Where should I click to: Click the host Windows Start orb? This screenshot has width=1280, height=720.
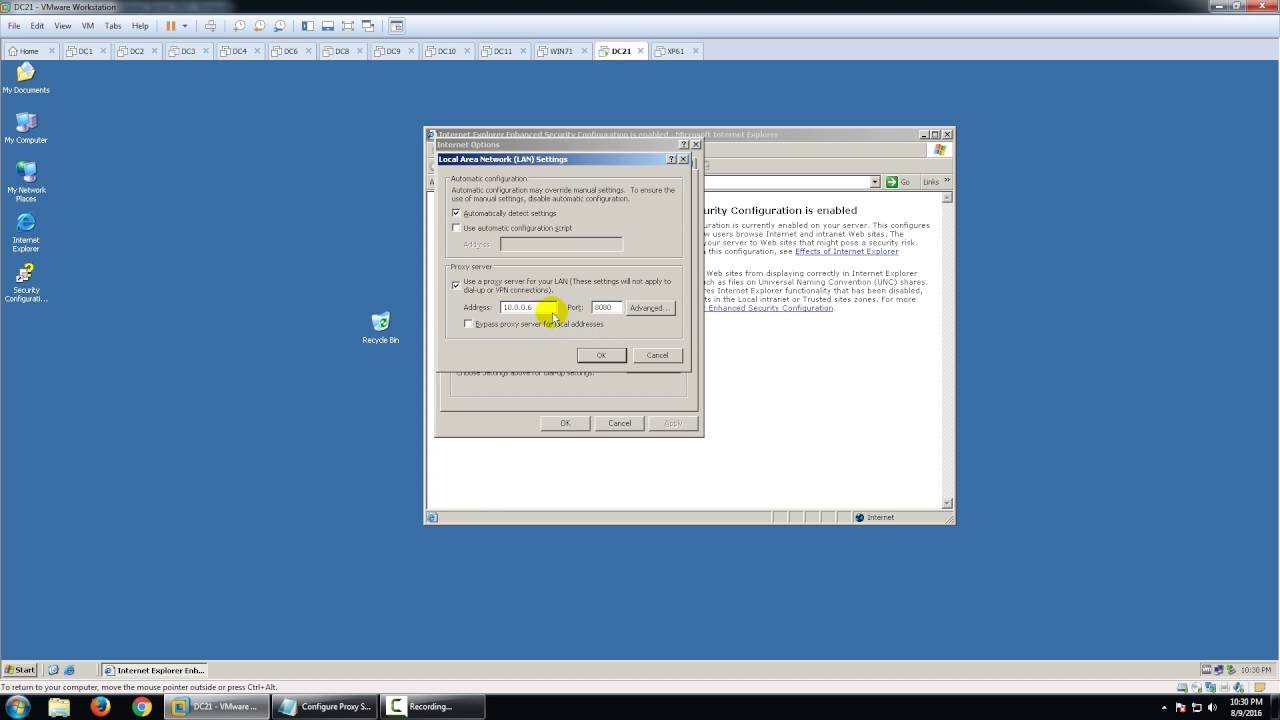click(x=17, y=706)
